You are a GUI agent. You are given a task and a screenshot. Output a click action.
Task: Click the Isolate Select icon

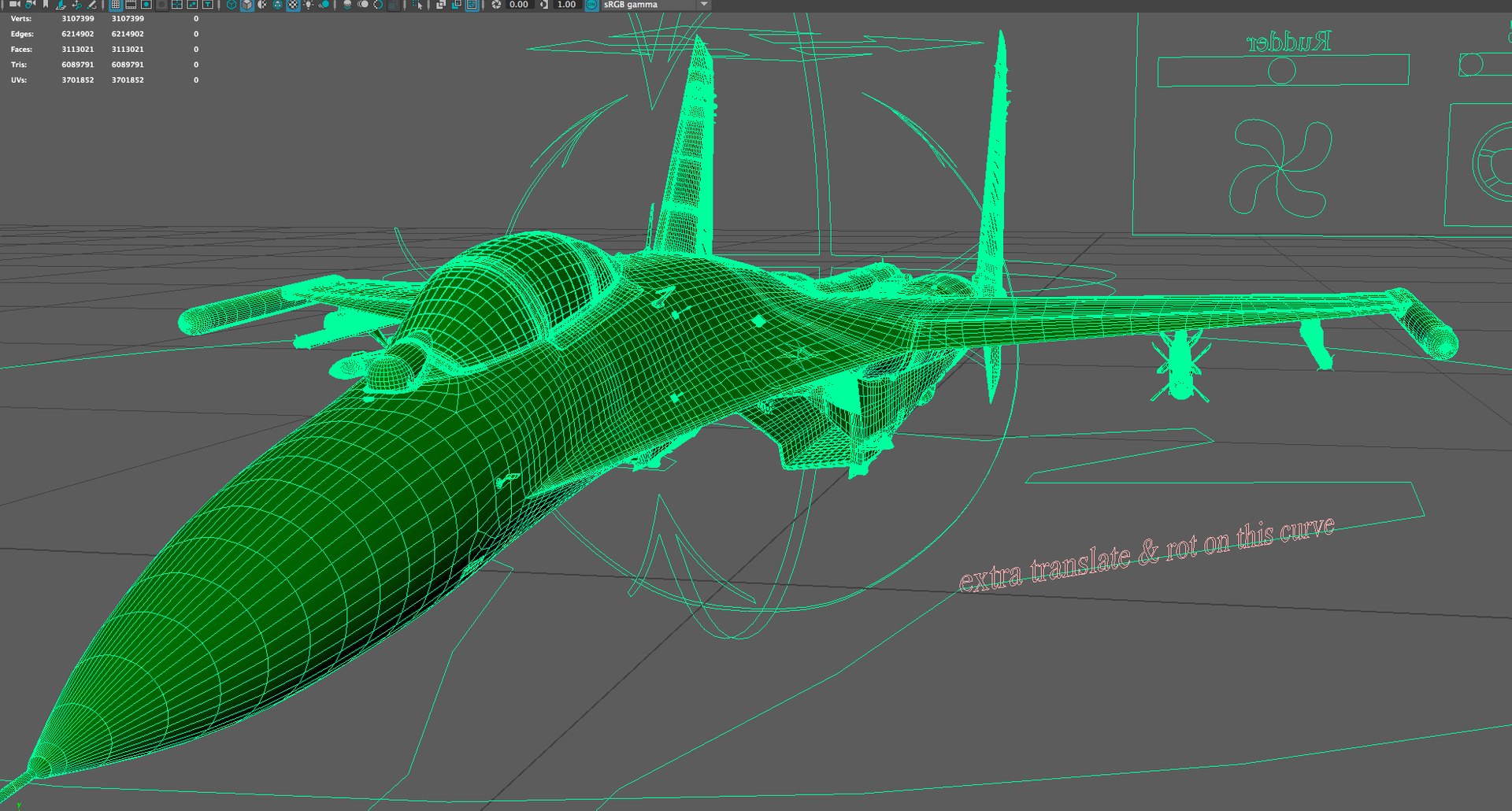[417, 5]
